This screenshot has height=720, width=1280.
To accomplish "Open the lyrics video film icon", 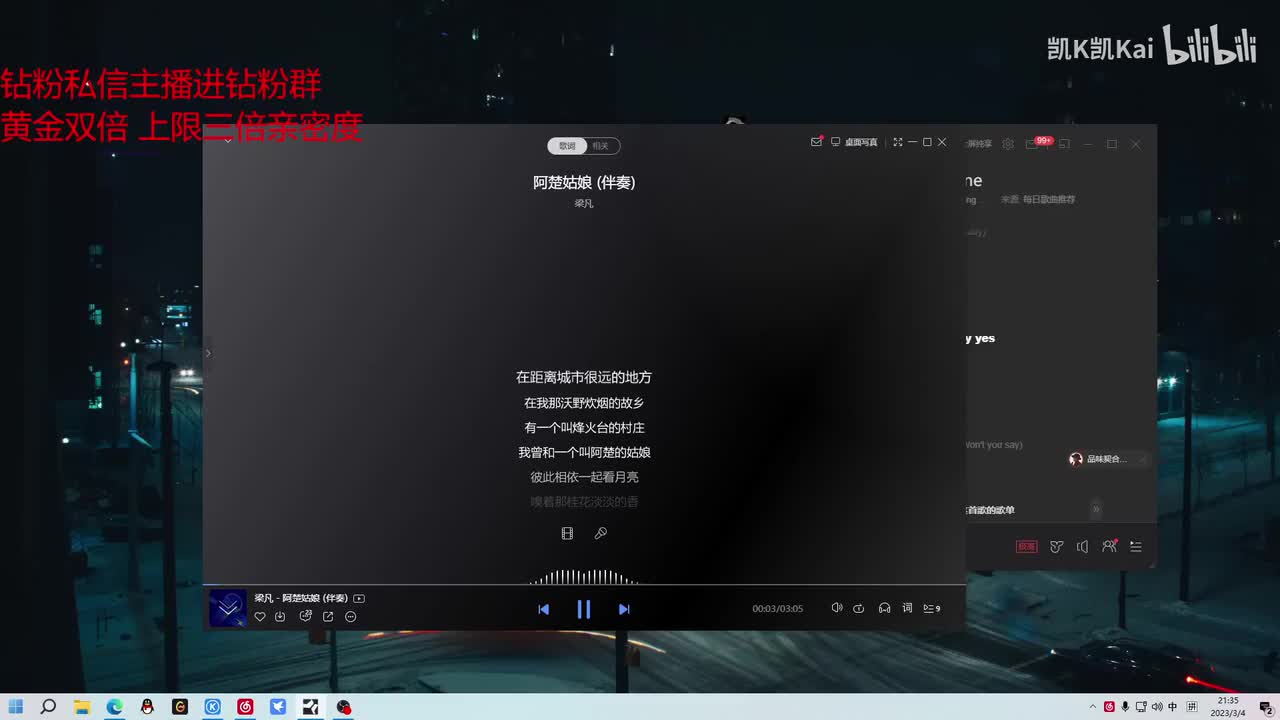I will (567, 534).
